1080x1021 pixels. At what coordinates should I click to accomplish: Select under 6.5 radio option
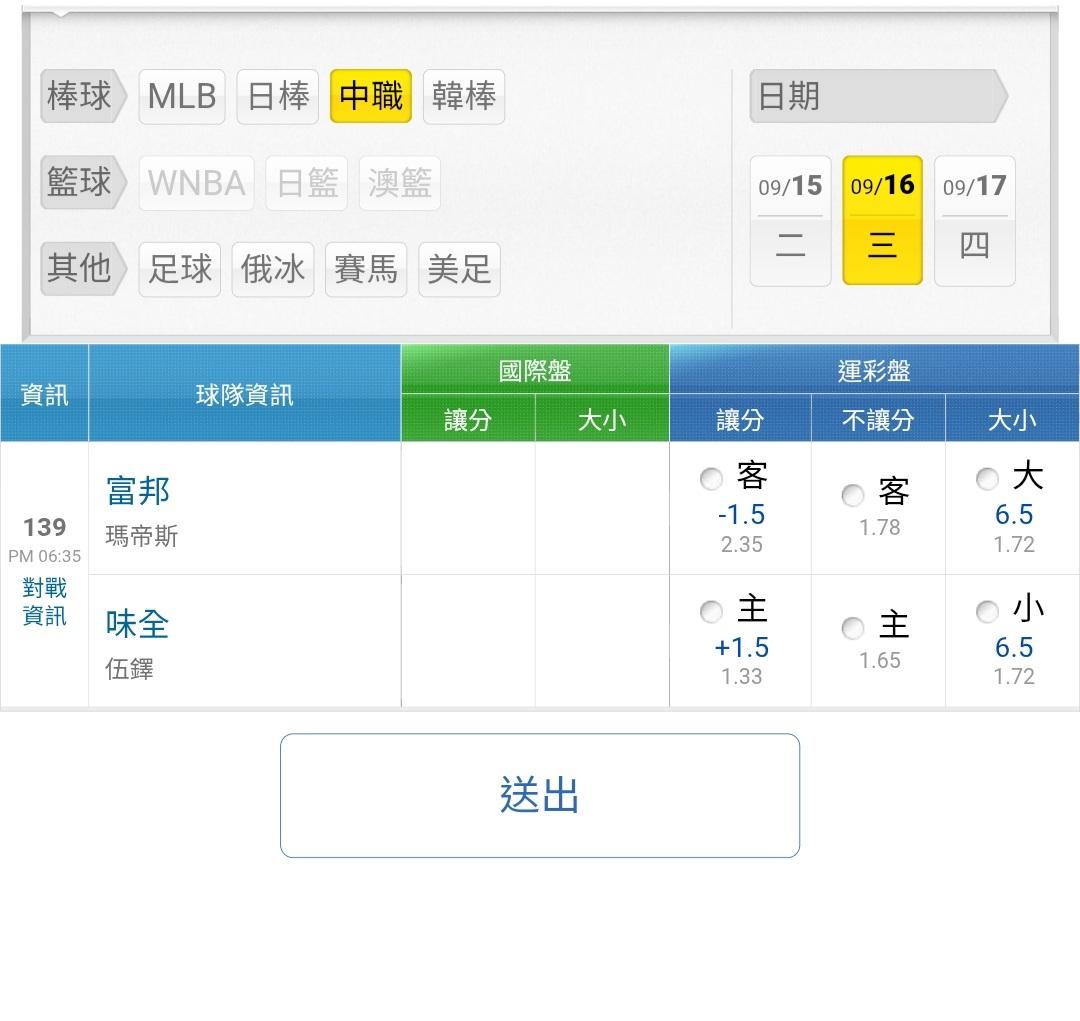tap(987, 612)
